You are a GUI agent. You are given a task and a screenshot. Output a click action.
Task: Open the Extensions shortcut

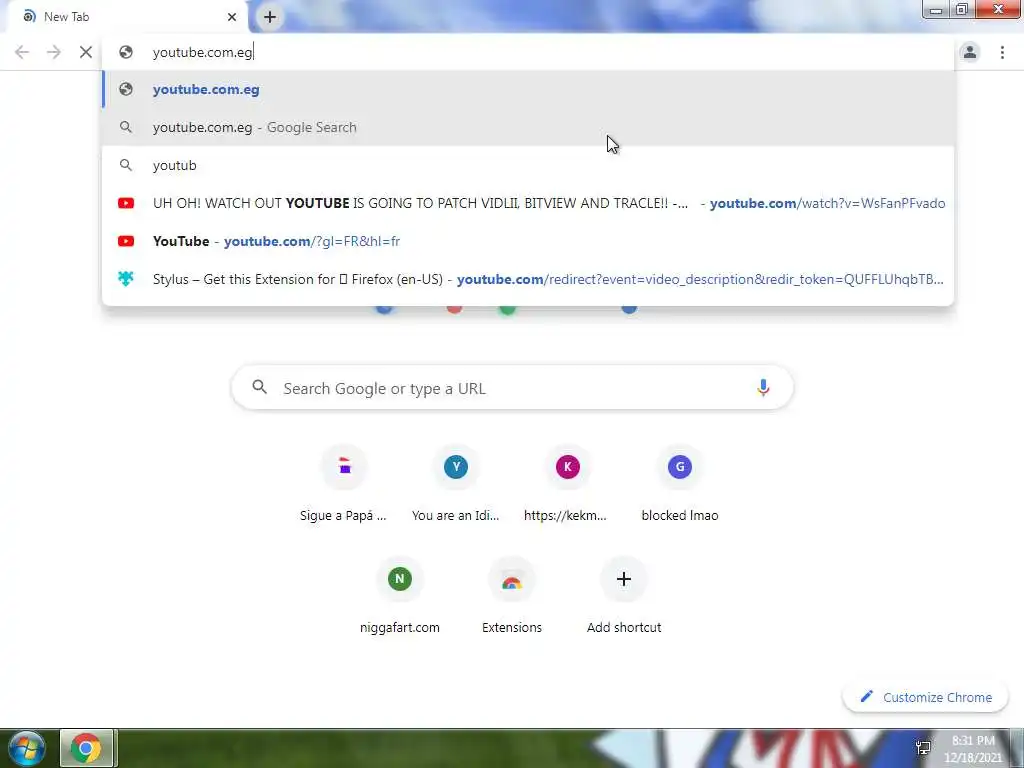(512, 597)
